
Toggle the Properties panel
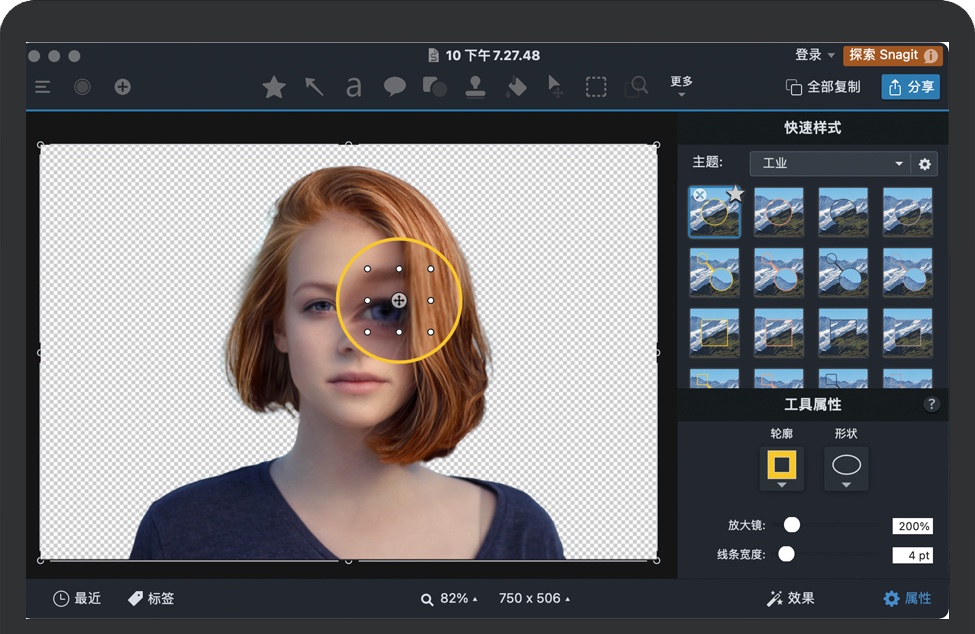[907, 598]
